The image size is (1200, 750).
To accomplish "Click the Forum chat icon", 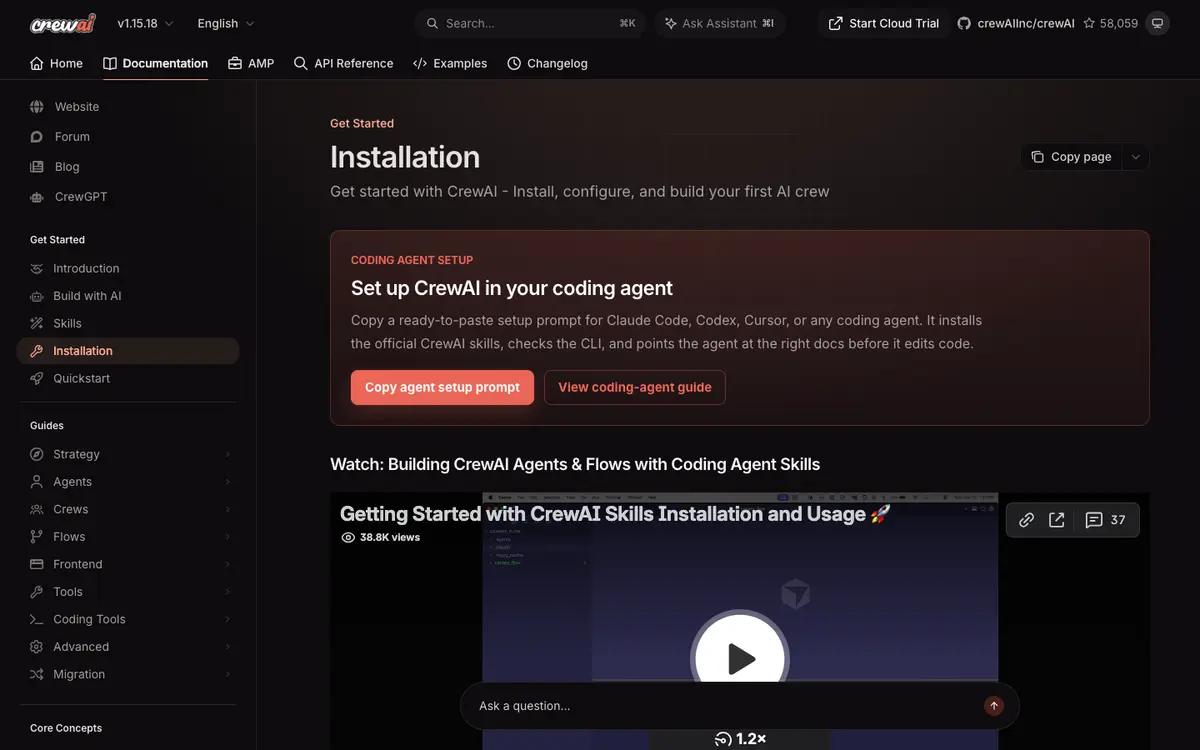I will 37,137.
